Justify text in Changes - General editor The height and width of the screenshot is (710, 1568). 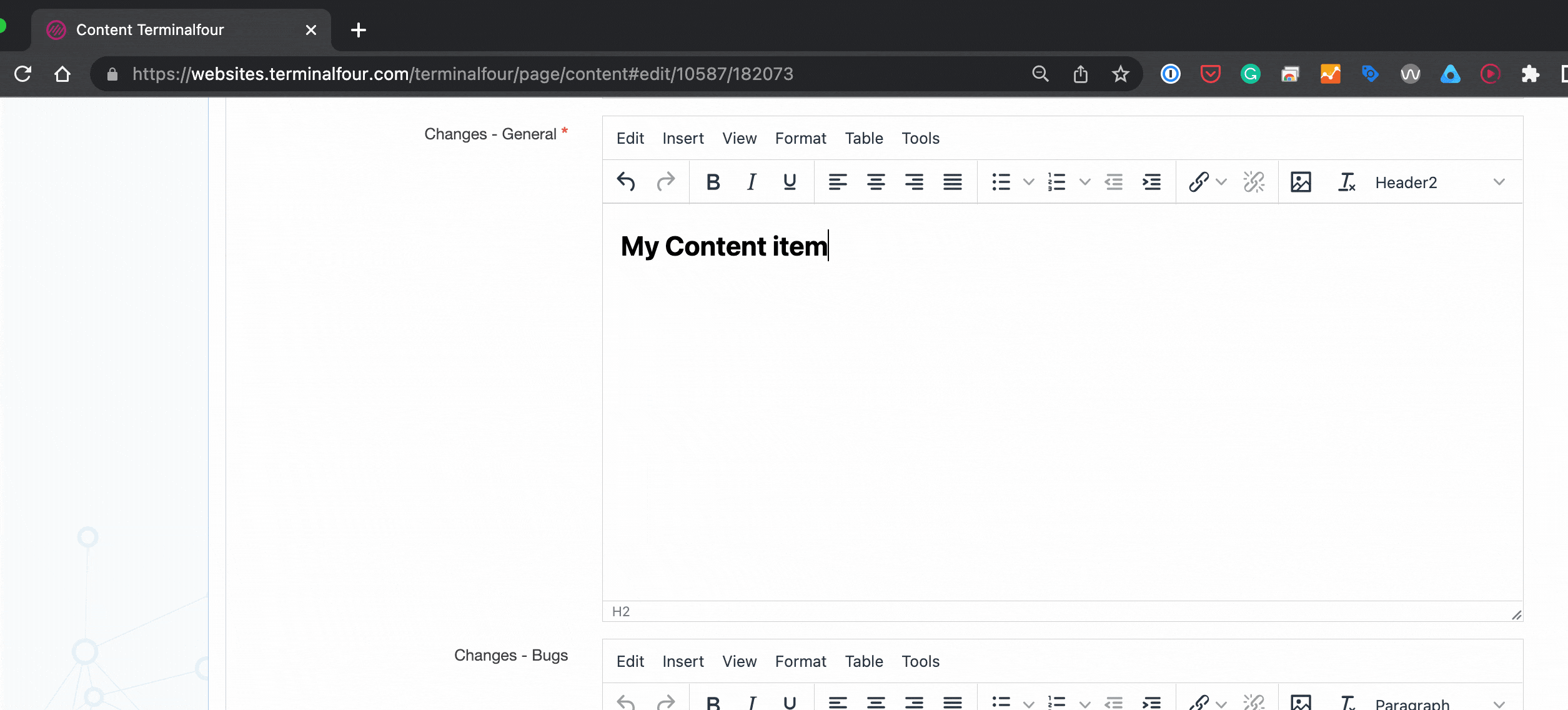(953, 182)
